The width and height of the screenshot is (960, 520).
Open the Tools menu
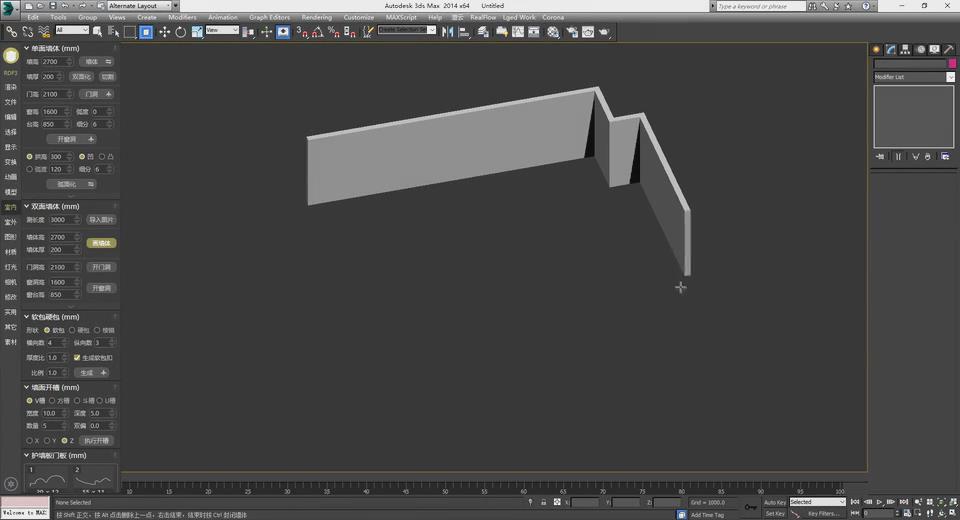pos(59,17)
